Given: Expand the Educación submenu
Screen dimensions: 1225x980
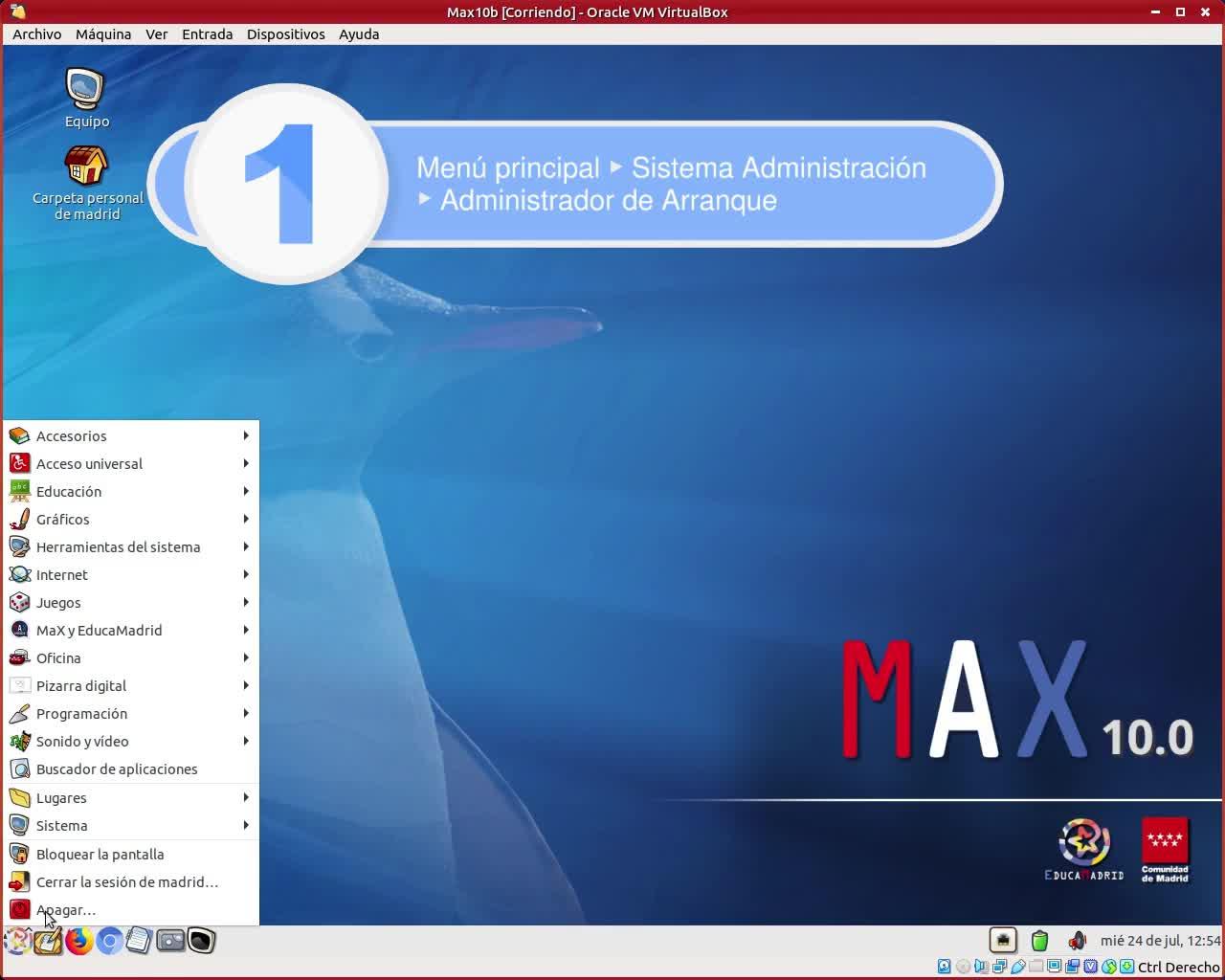Looking at the screenshot, I should (x=131, y=491).
